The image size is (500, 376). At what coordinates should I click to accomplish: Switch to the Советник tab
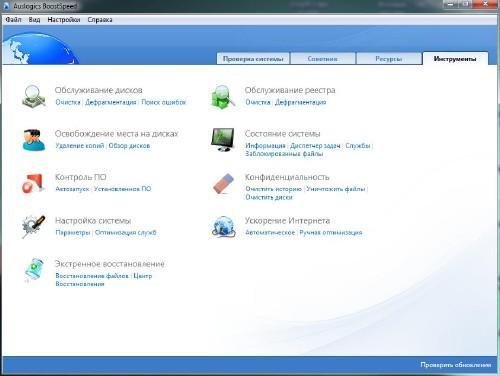pos(322,59)
